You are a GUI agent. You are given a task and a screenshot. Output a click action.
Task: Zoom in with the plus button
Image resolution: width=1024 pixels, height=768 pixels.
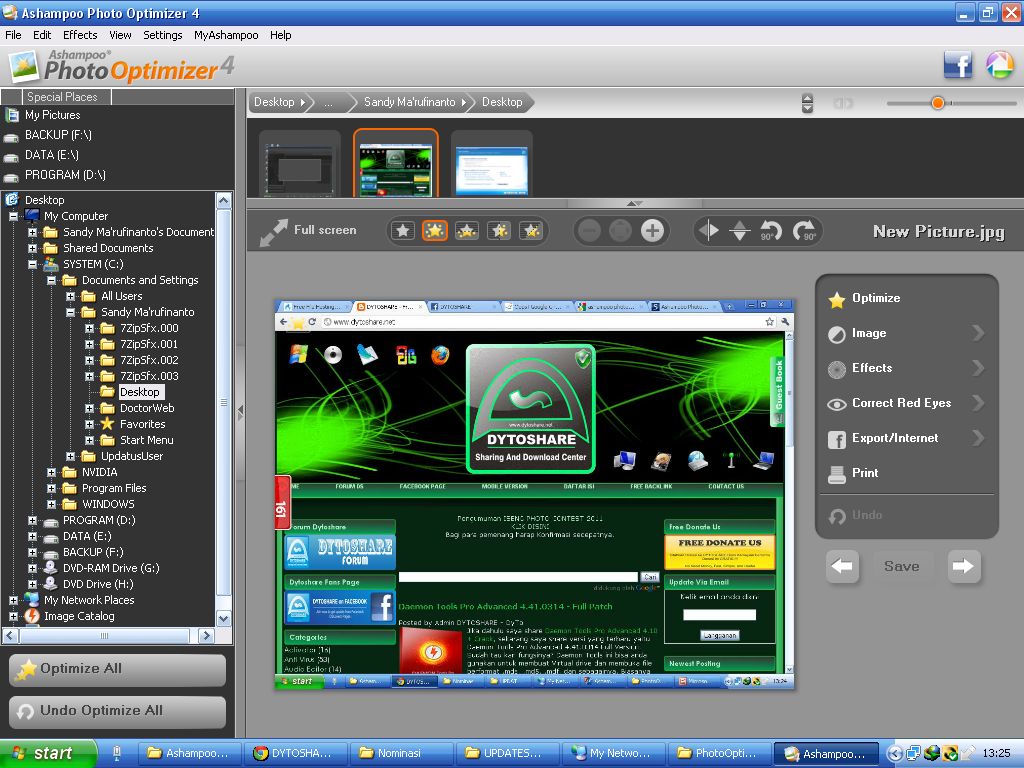pos(652,231)
